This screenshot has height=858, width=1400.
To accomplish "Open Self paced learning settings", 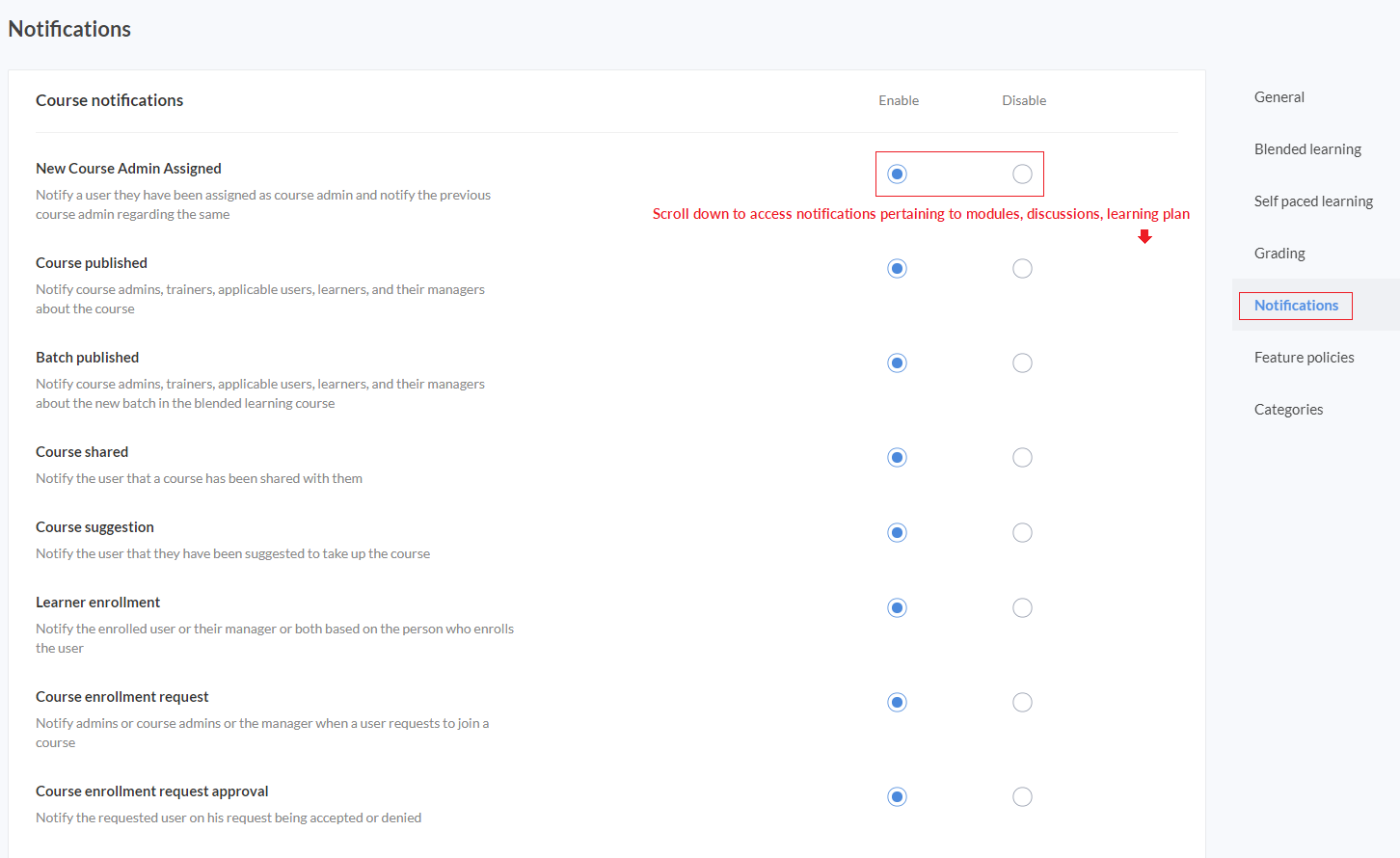I will (1313, 201).
